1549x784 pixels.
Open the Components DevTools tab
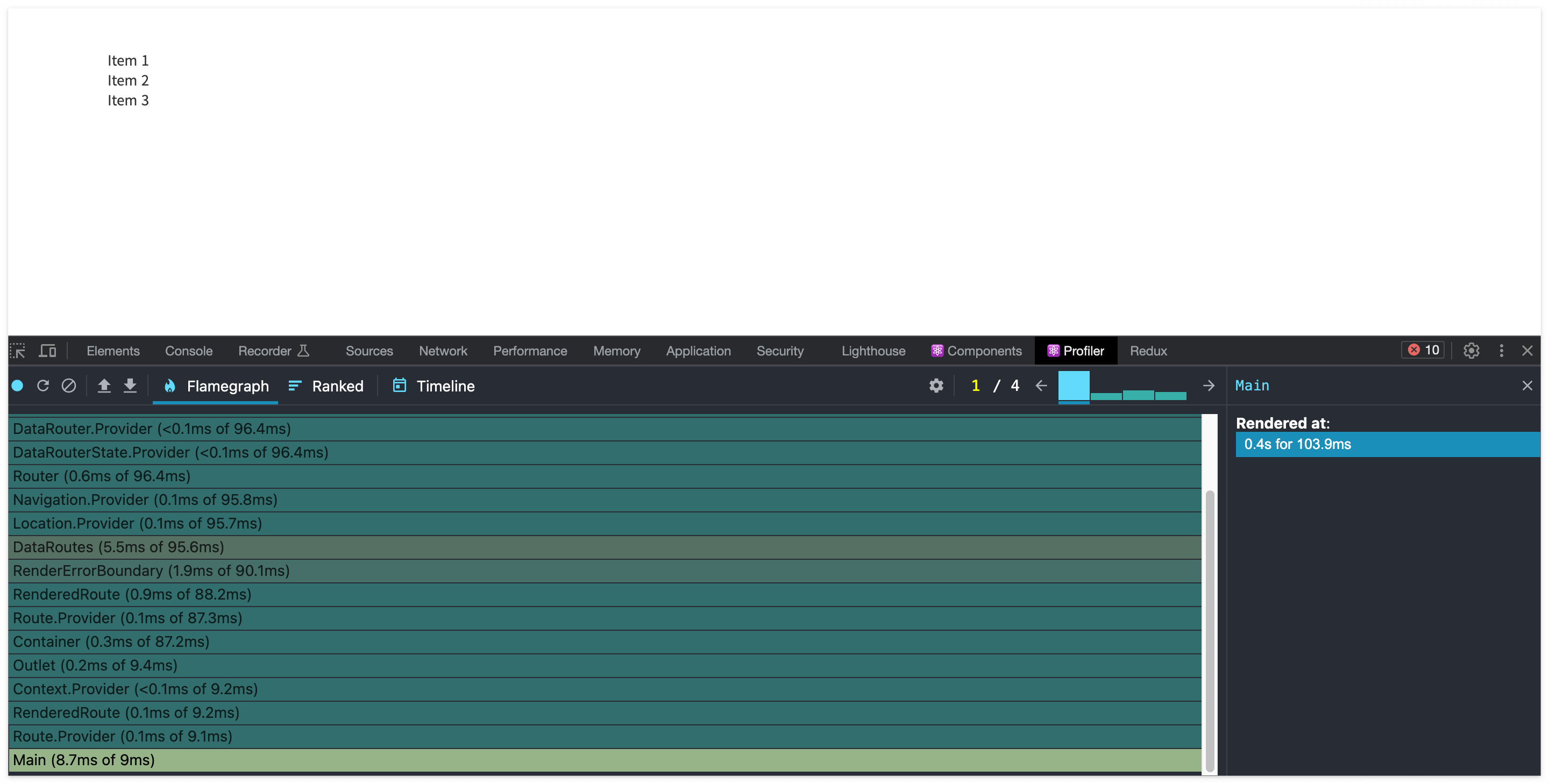point(976,351)
